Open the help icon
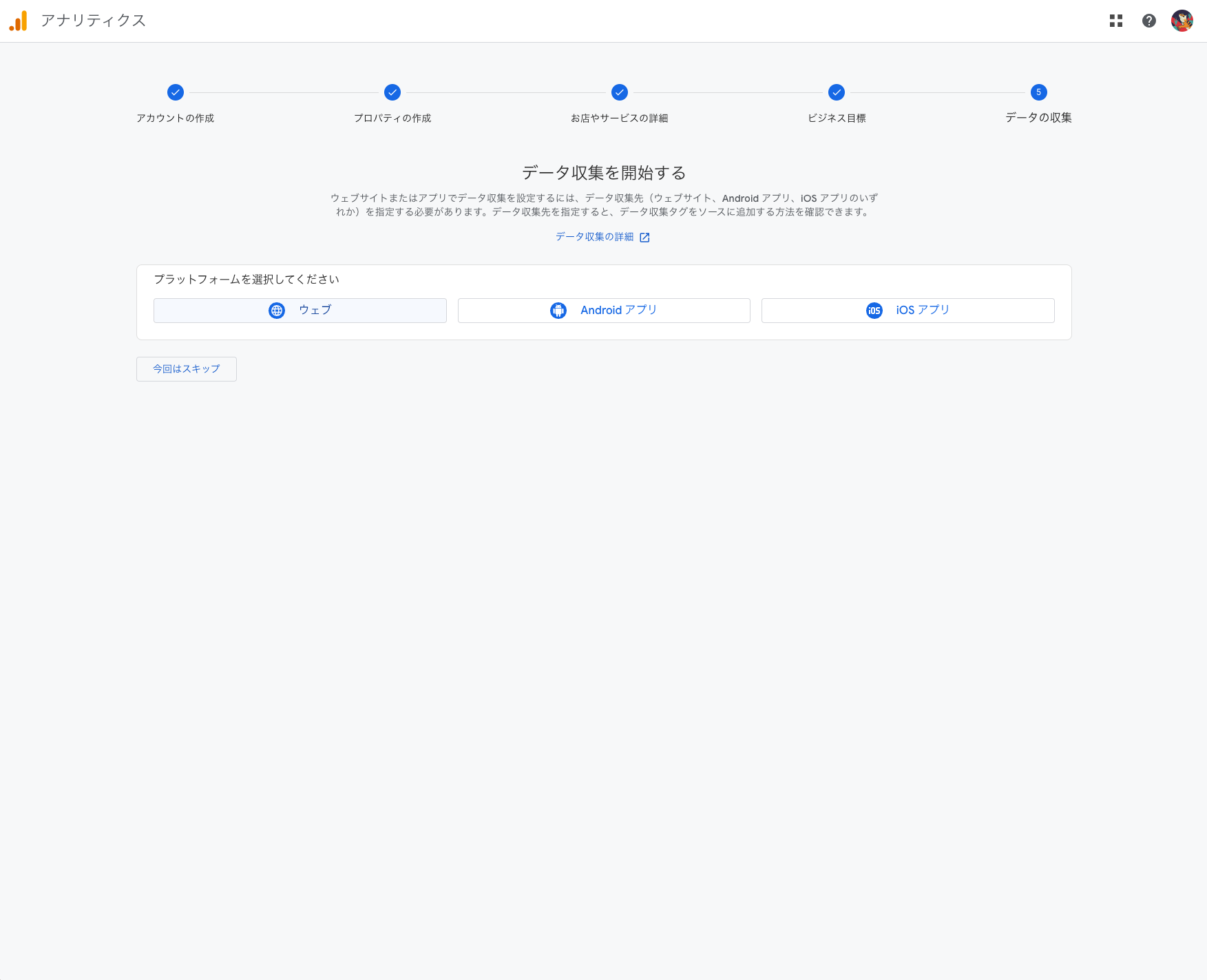Viewport: 1207px width, 980px height. (x=1148, y=21)
